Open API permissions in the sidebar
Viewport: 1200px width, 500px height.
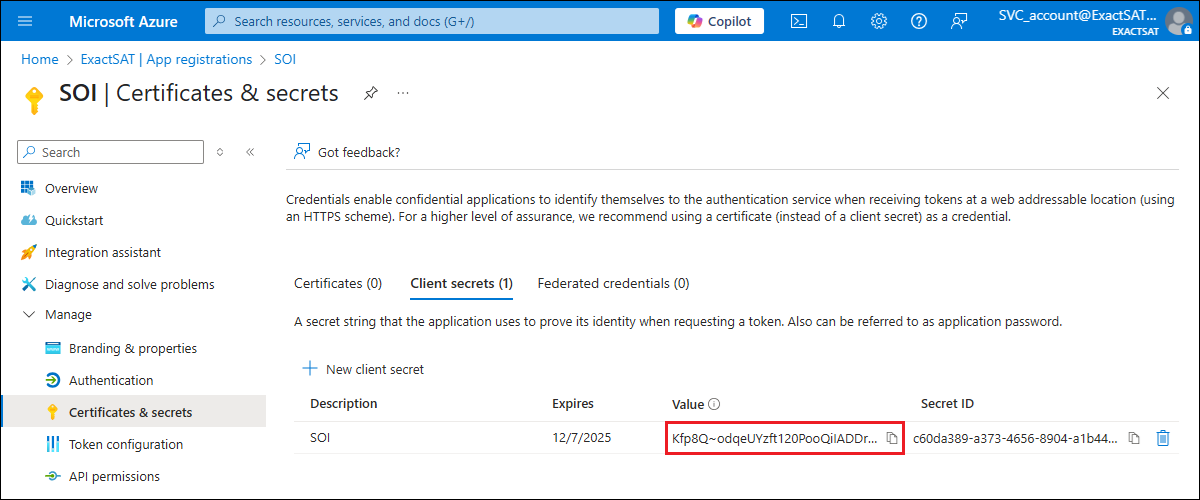(114, 476)
